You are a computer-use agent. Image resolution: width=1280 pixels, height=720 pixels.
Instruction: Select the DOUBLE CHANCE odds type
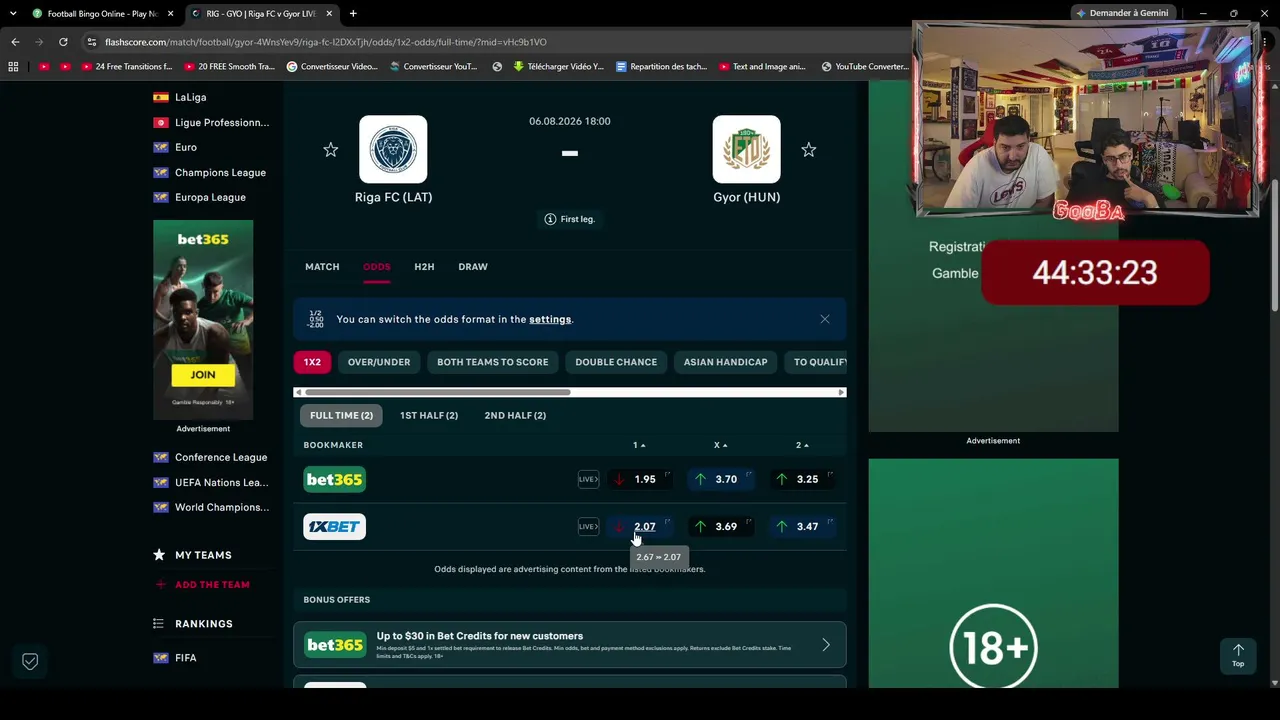(x=616, y=362)
